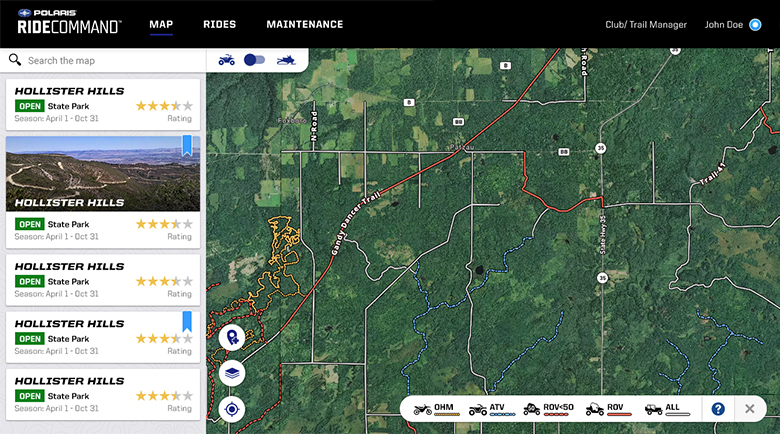Select the snowmobile mode icon
This screenshot has height=434, width=780.
coord(286,61)
